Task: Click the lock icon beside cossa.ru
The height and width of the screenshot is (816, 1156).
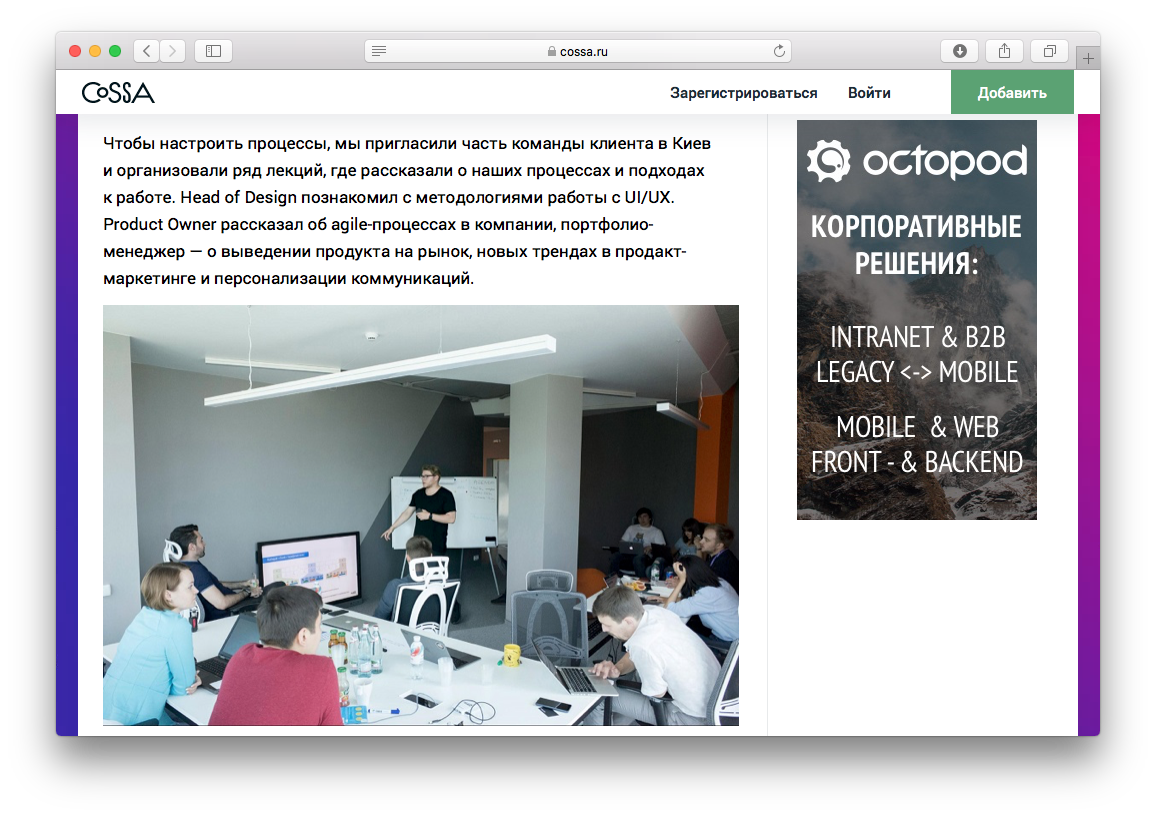Action: click(x=551, y=52)
